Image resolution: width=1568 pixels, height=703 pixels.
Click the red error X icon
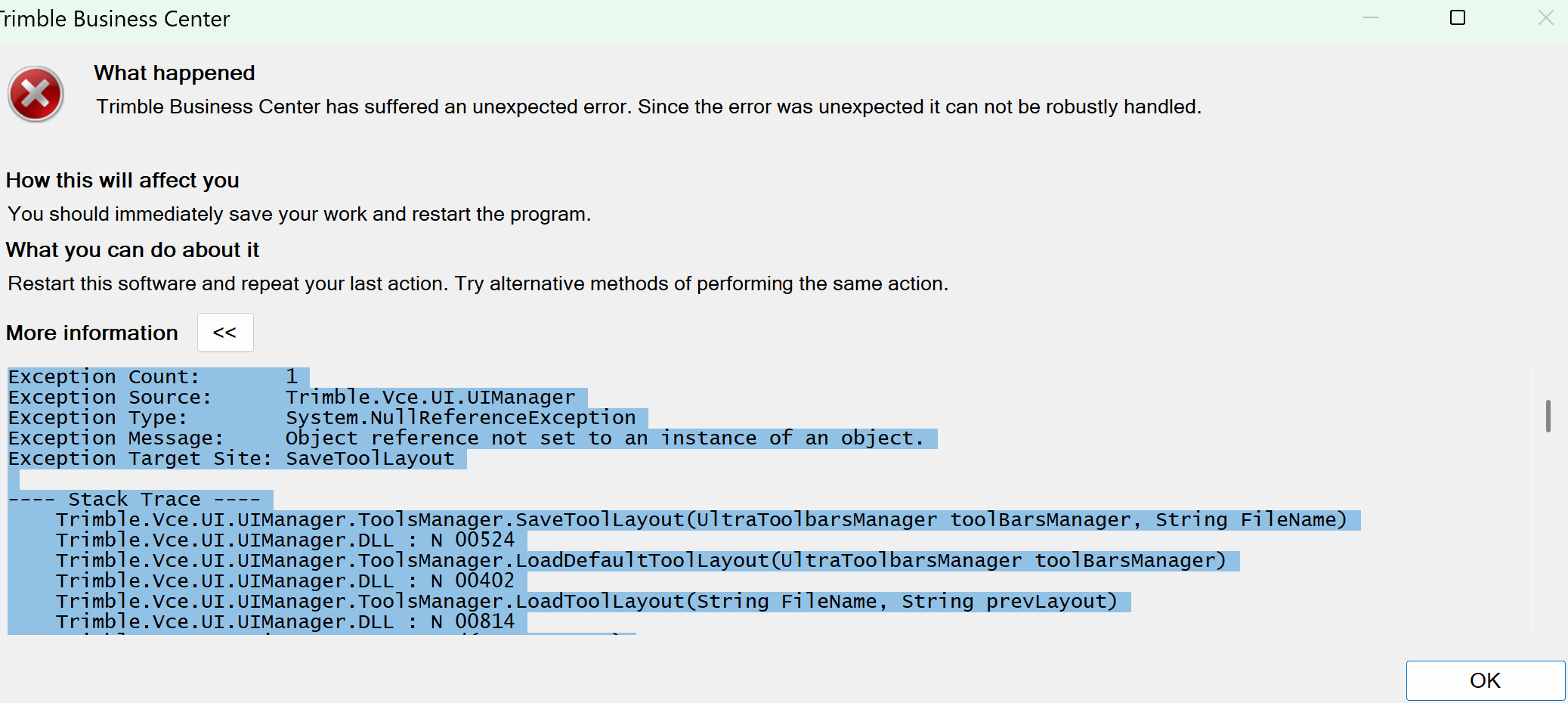36,94
